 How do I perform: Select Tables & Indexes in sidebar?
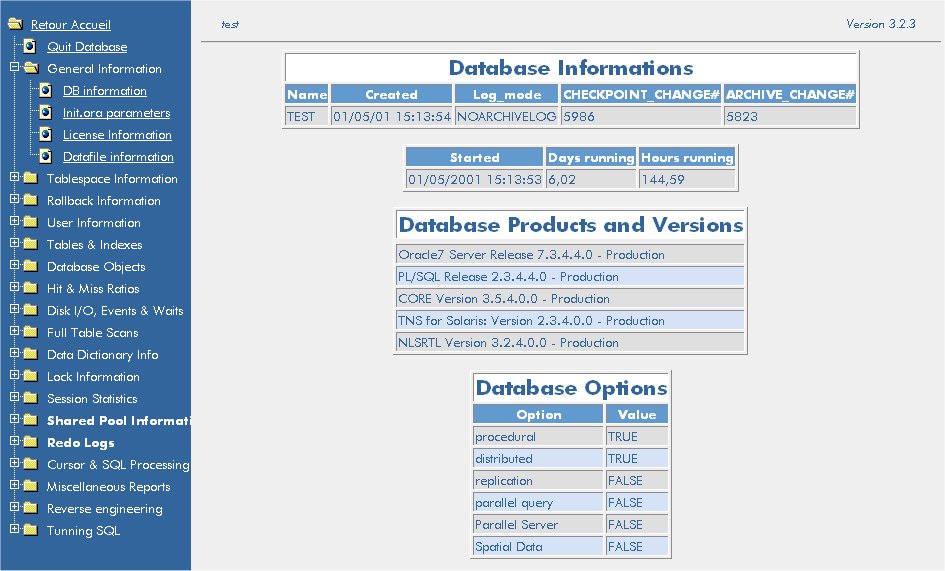click(94, 245)
